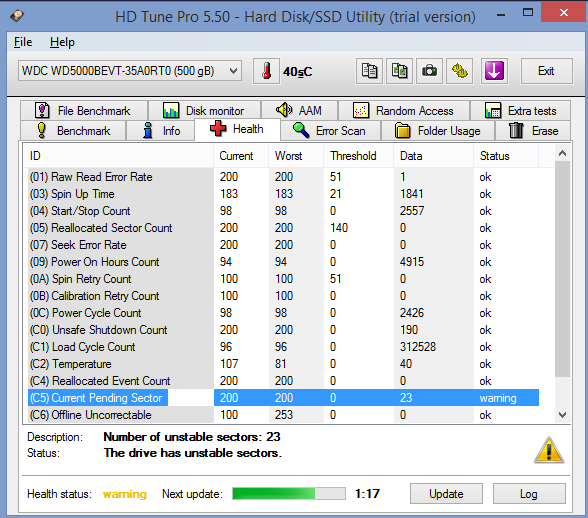Screen dimensions: 588x518
Task: Select the (0C) Power Cycle Count row
Action: pyautogui.click(x=284, y=313)
